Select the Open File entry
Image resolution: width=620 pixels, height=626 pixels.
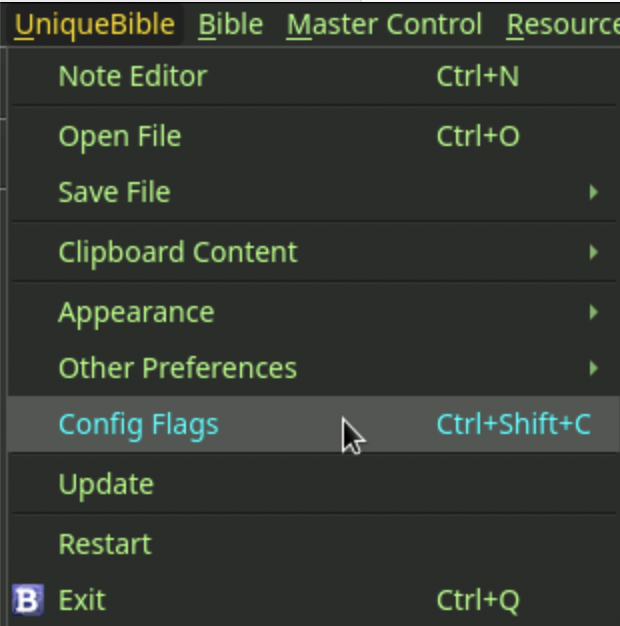coord(313,136)
